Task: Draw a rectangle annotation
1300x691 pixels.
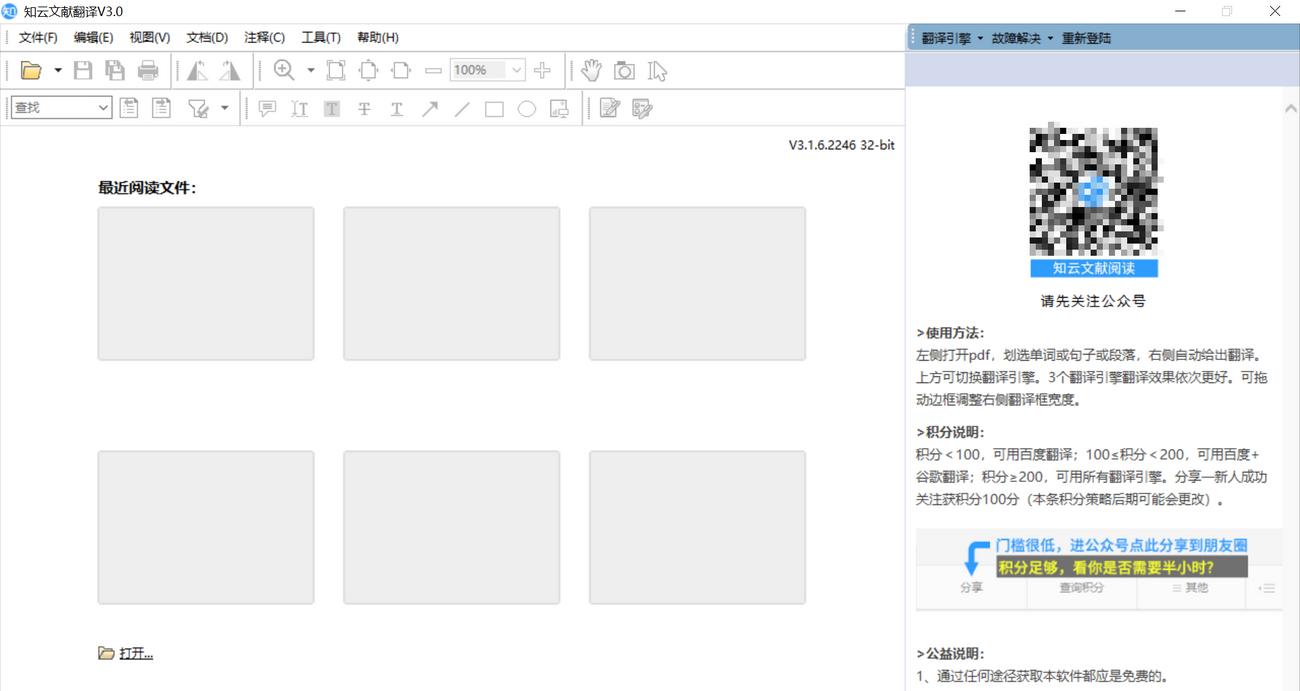Action: [x=493, y=108]
